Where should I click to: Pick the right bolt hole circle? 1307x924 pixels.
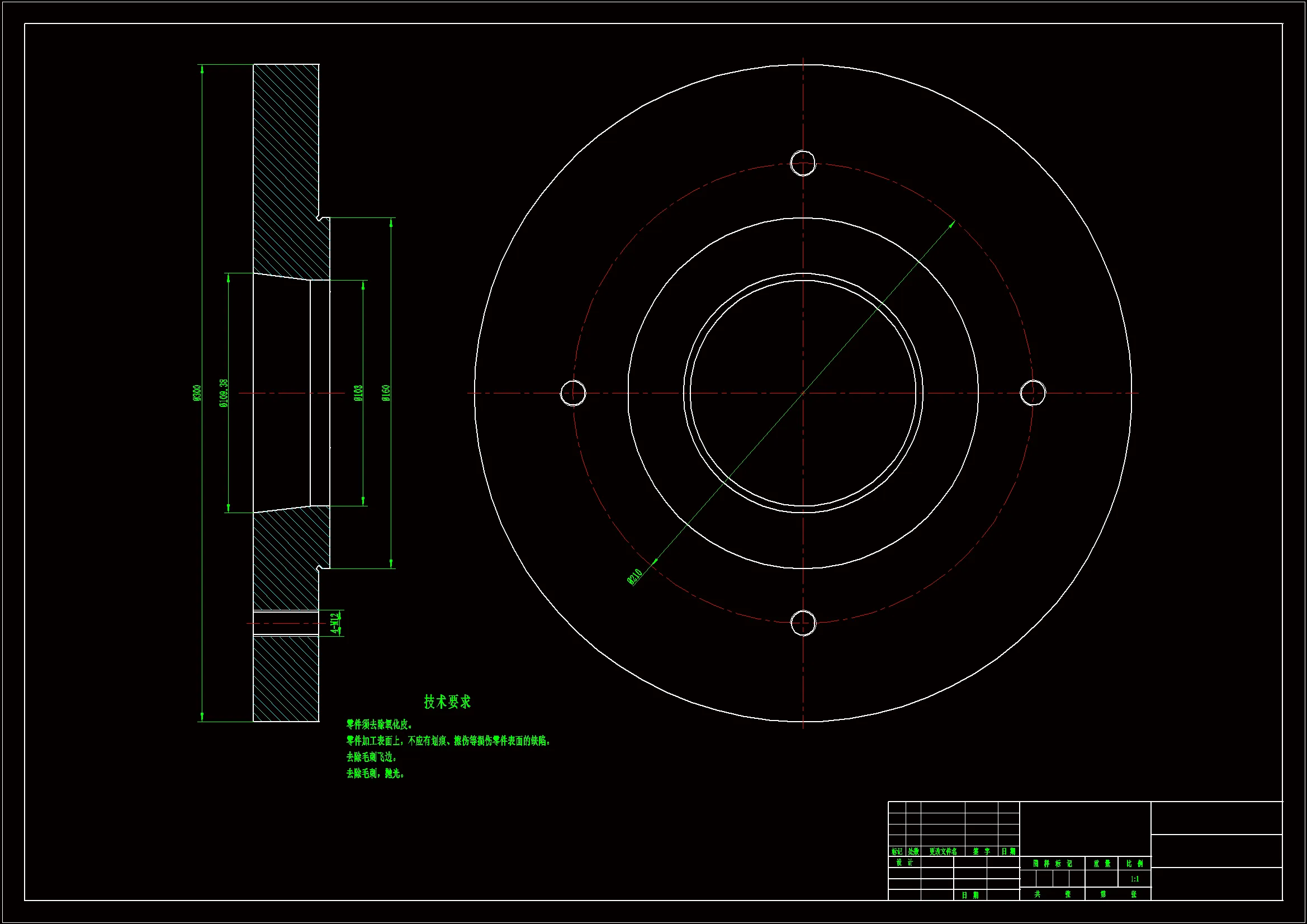1033,393
